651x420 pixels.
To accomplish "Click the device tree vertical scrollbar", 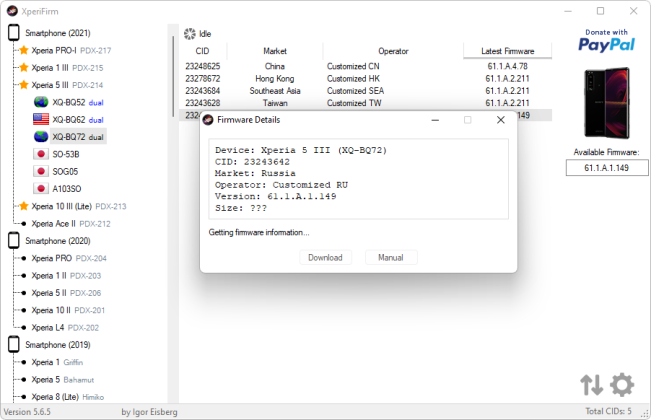I will click(173, 77).
